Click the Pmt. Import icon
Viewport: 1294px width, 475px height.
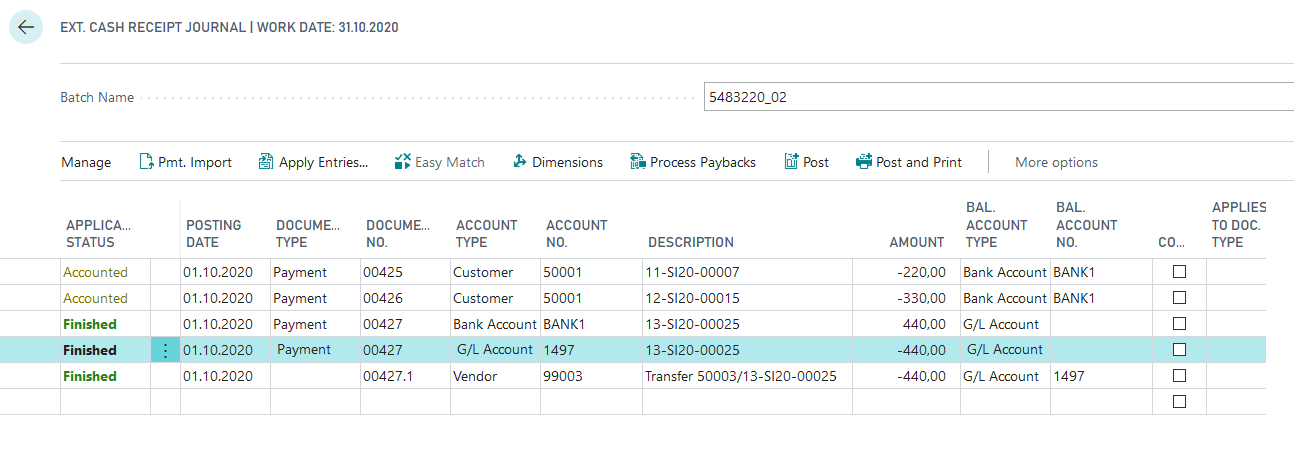pyautogui.click(x=146, y=162)
